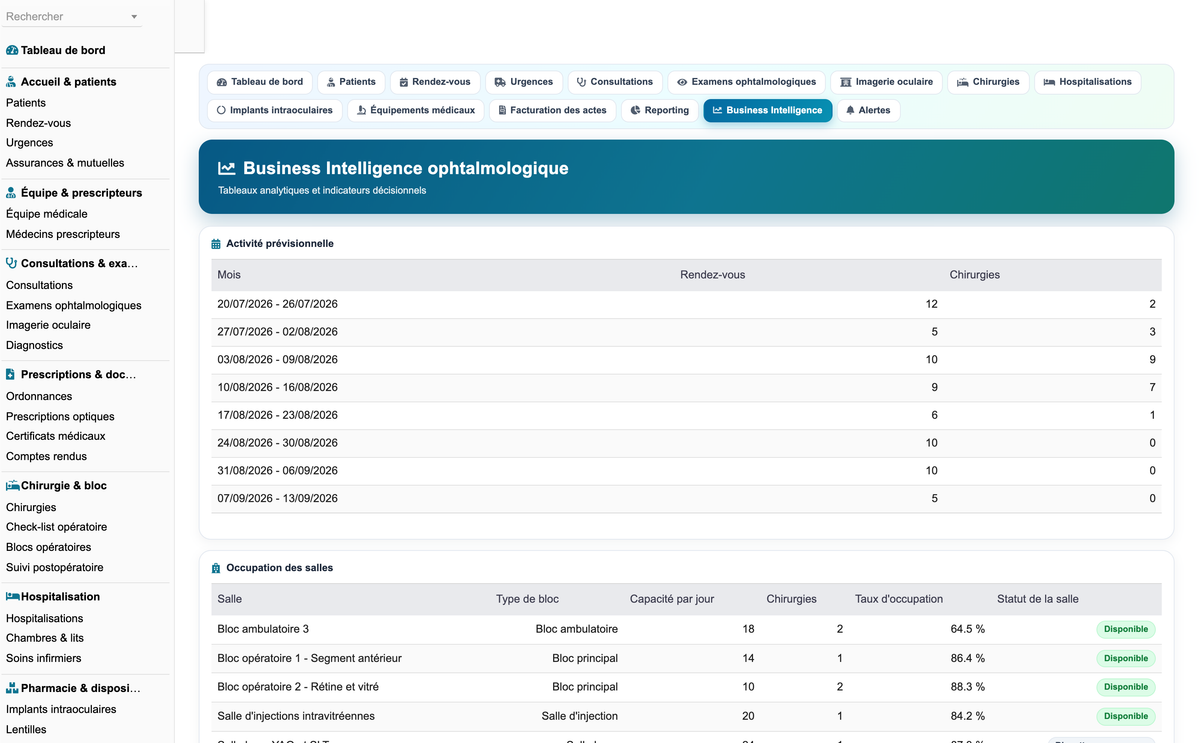Click Disponible badge for Bloc ambulatoire 3
Screen dimensions: 1200x743
[x=1126, y=630]
